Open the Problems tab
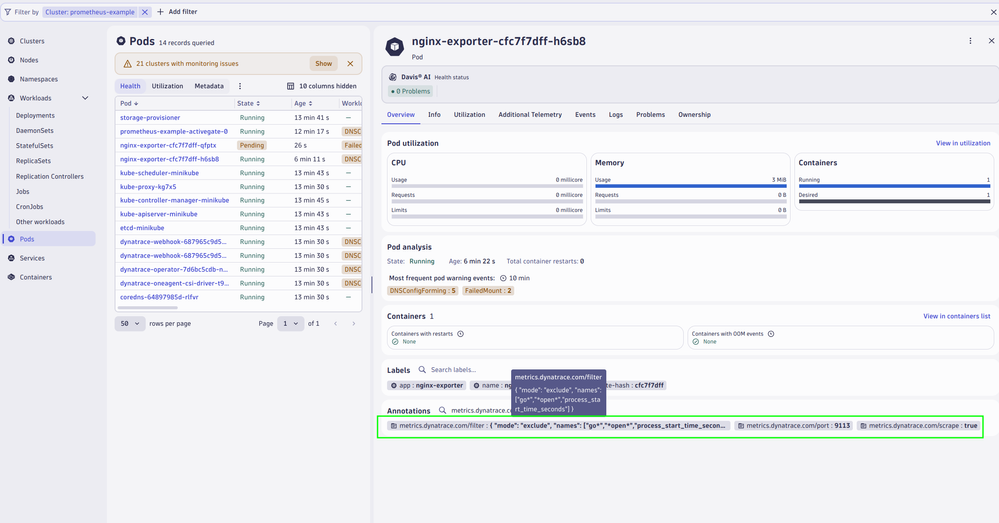The width and height of the screenshot is (999, 523). pyautogui.click(x=650, y=115)
